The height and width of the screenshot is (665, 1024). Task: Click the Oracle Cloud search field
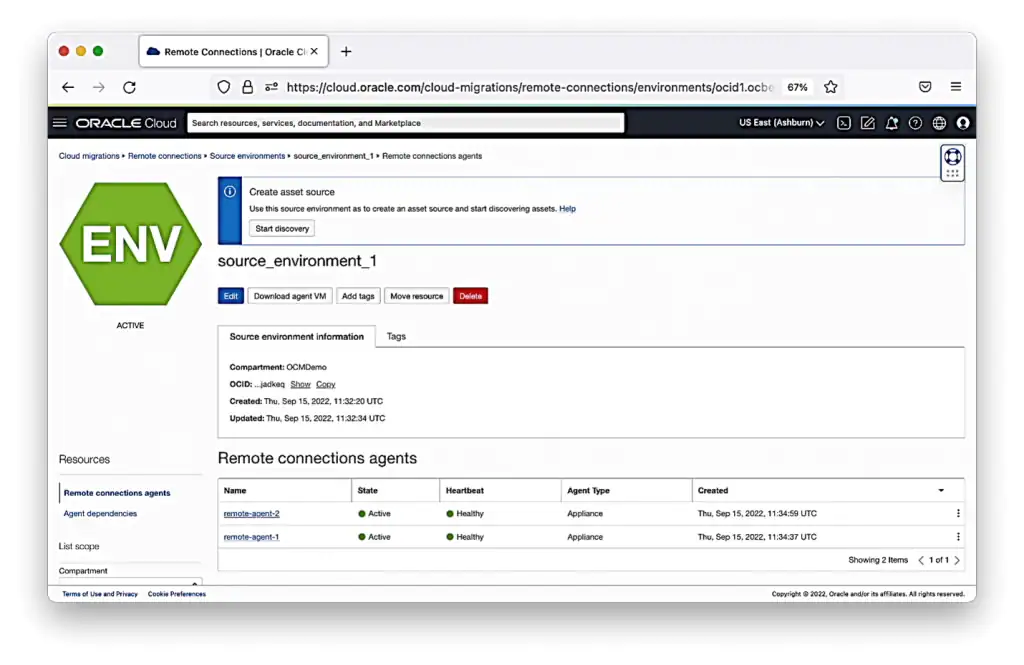(406, 123)
